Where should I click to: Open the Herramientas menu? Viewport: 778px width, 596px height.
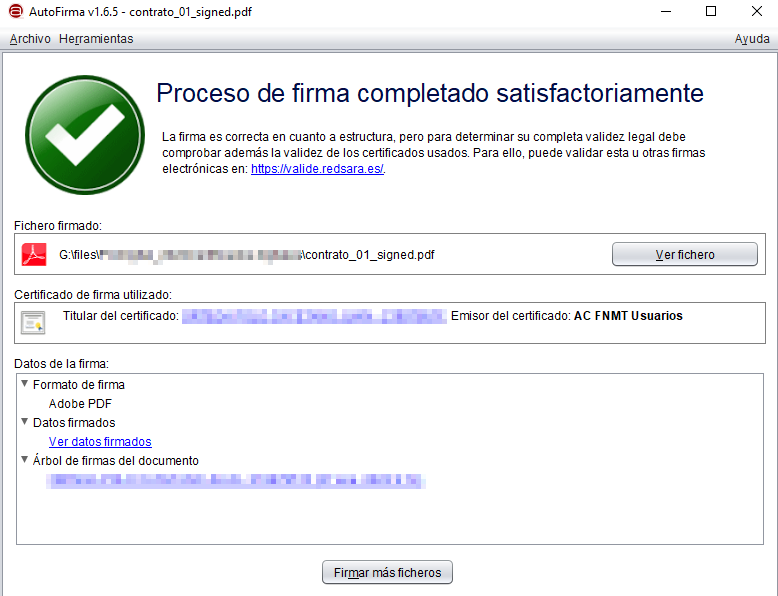(x=96, y=39)
